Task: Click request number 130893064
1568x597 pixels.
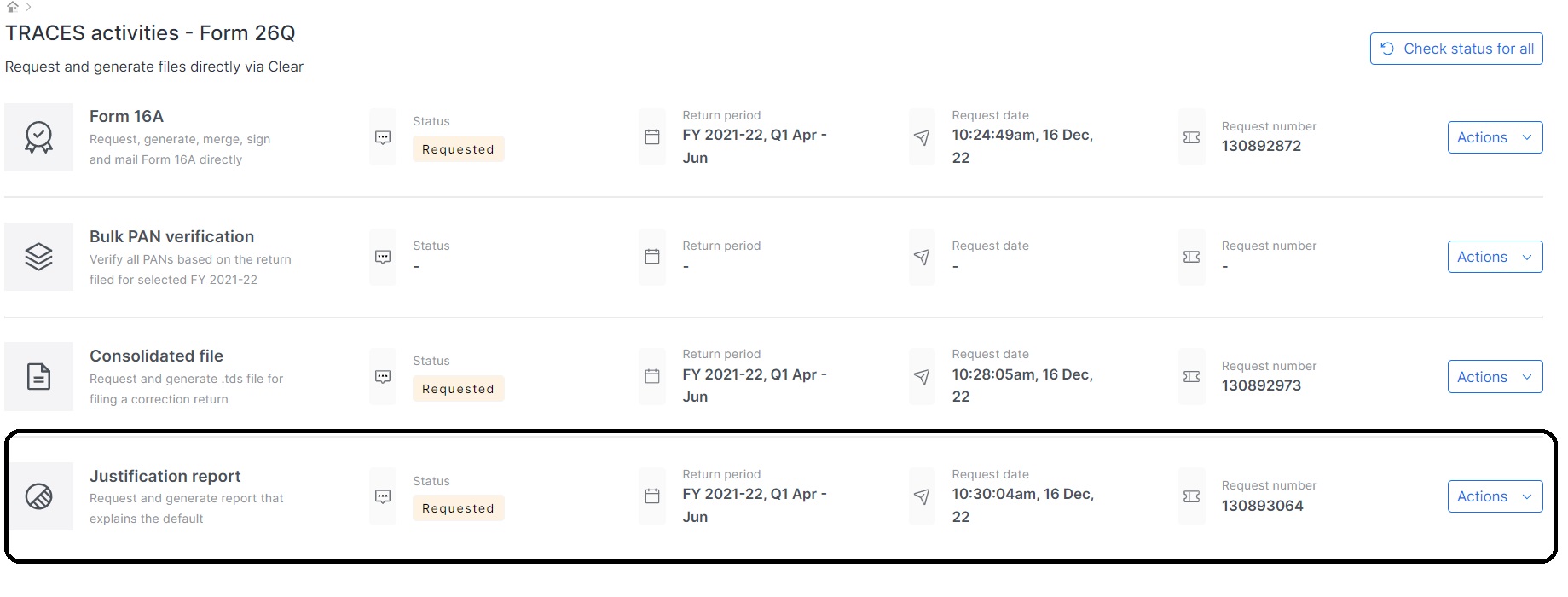Action: pyautogui.click(x=1262, y=506)
